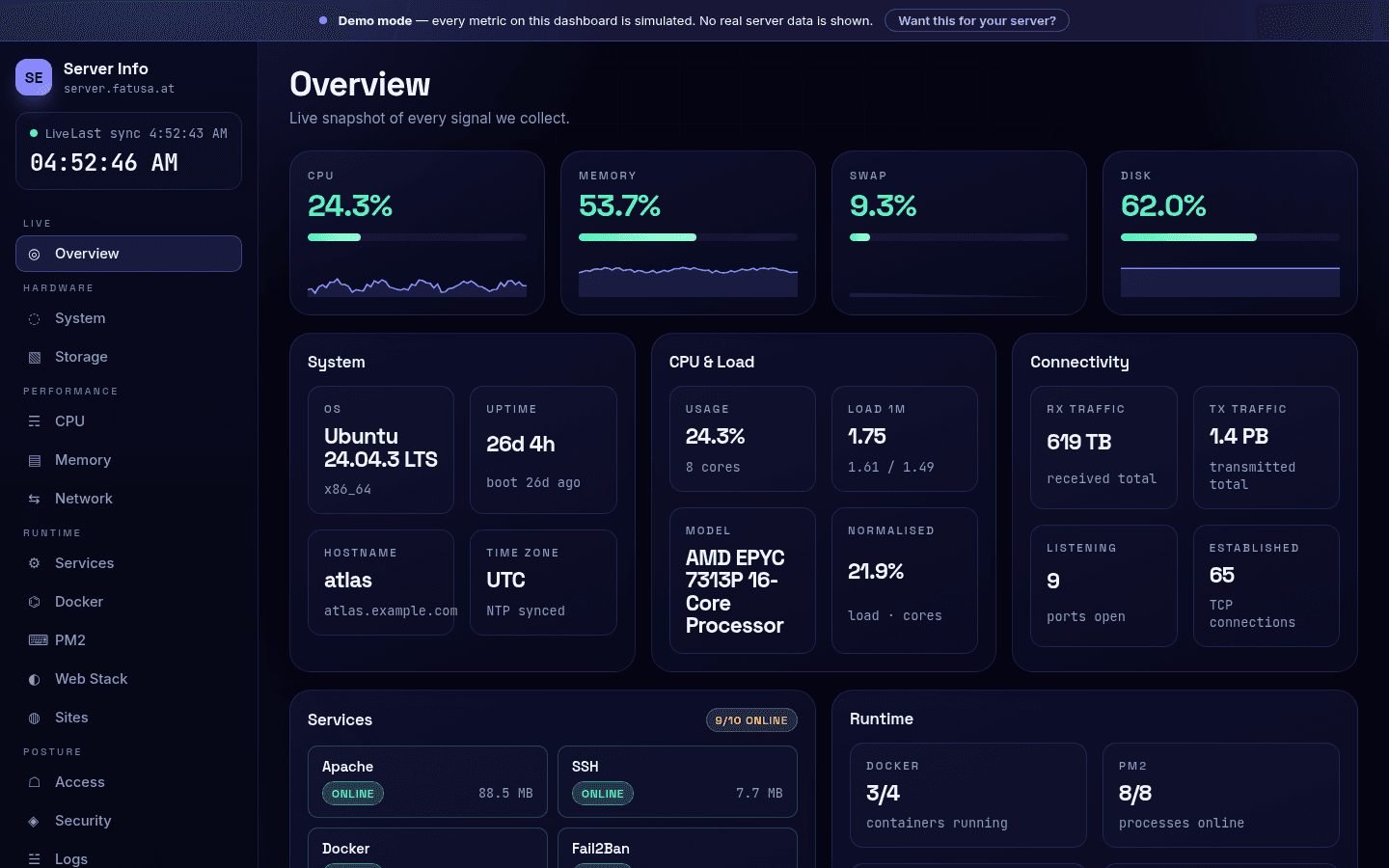The width and height of the screenshot is (1389, 868).
Task: Click the Sites globe icon in sidebar
Action: click(35, 719)
